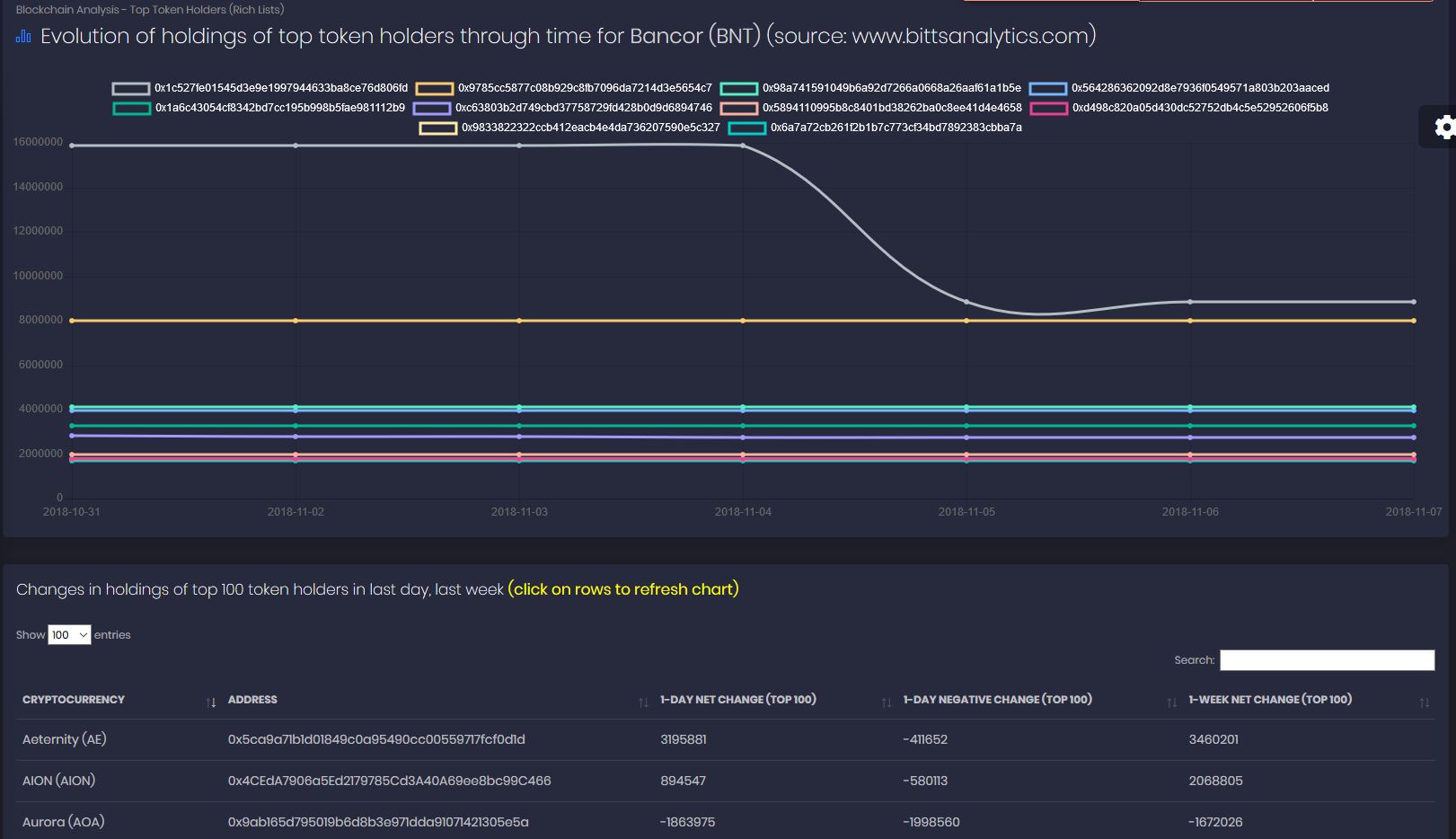Click the -1863975 net change value

click(x=687, y=822)
